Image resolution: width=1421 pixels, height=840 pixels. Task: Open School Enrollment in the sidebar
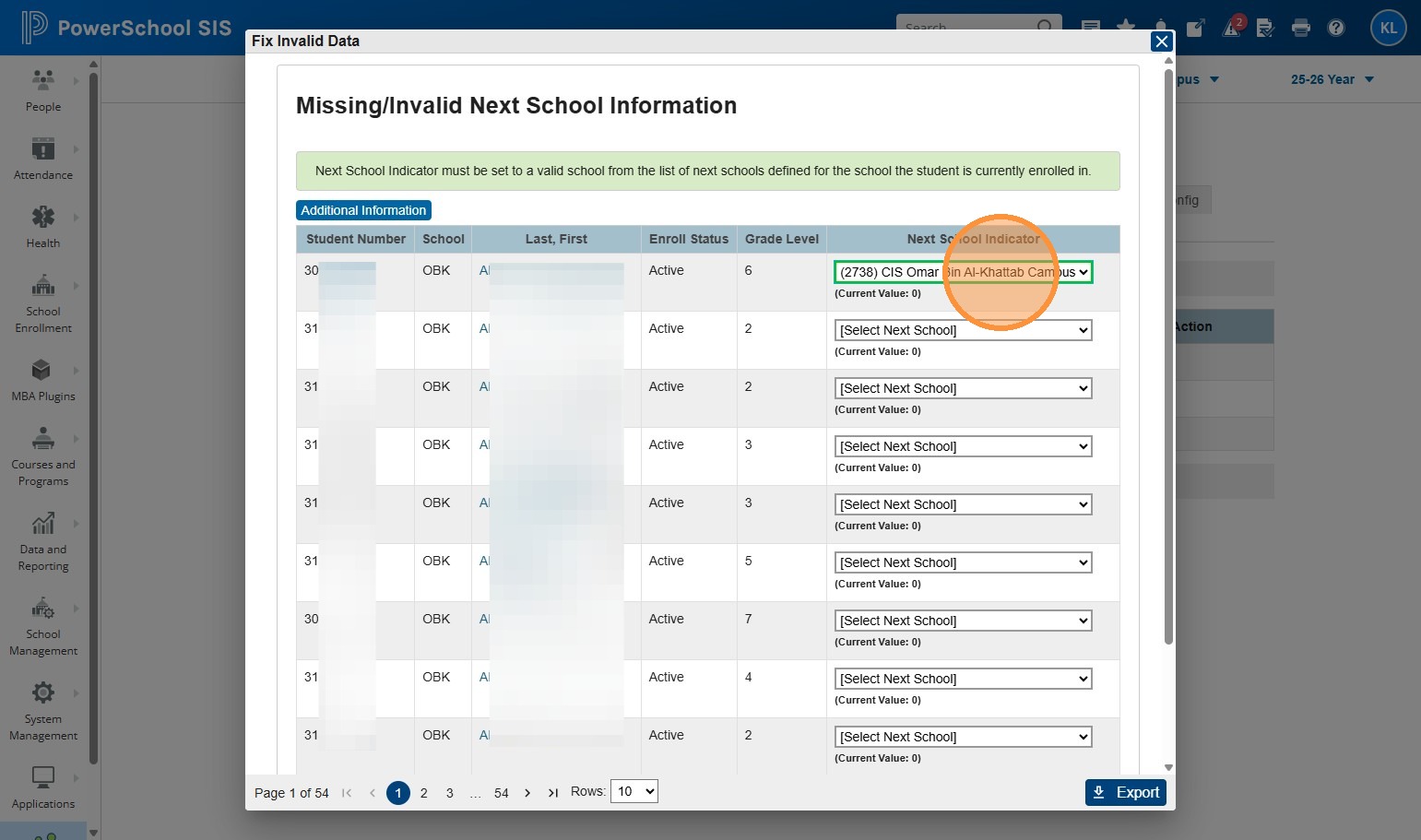click(43, 303)
